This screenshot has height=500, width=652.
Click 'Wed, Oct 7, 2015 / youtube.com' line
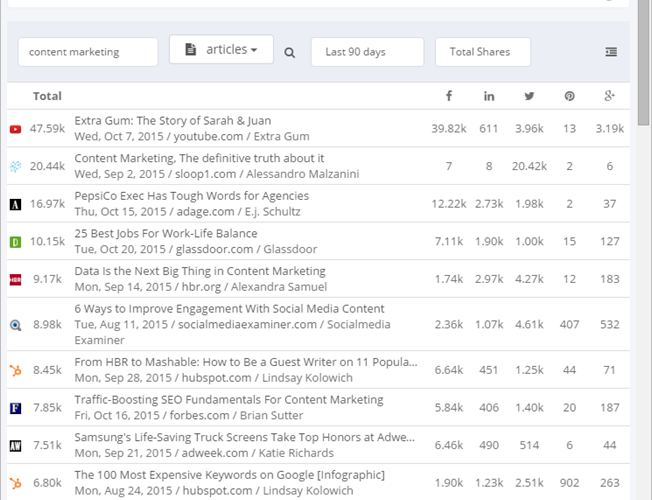coord(159,136)
